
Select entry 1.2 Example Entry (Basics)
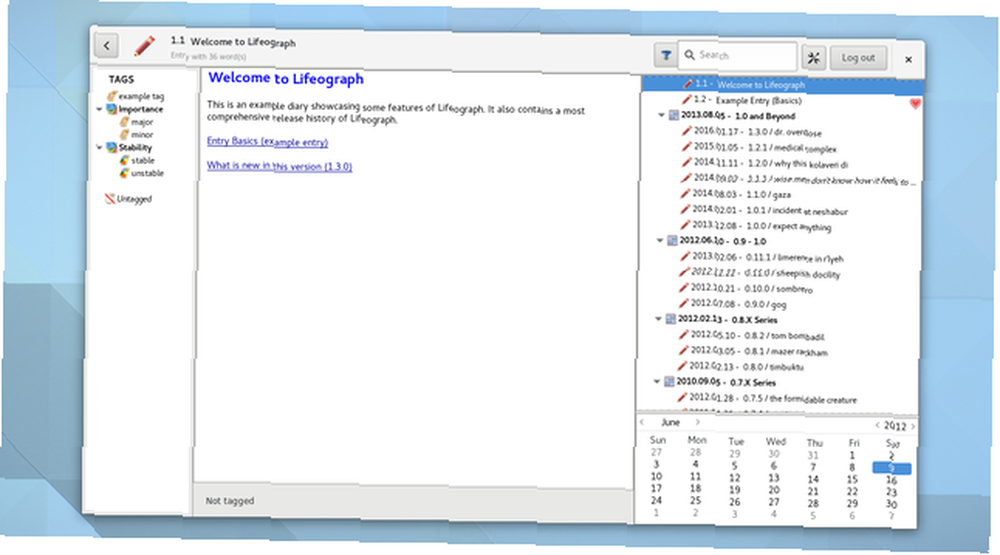pyautogui.click(x=747, y=100)
